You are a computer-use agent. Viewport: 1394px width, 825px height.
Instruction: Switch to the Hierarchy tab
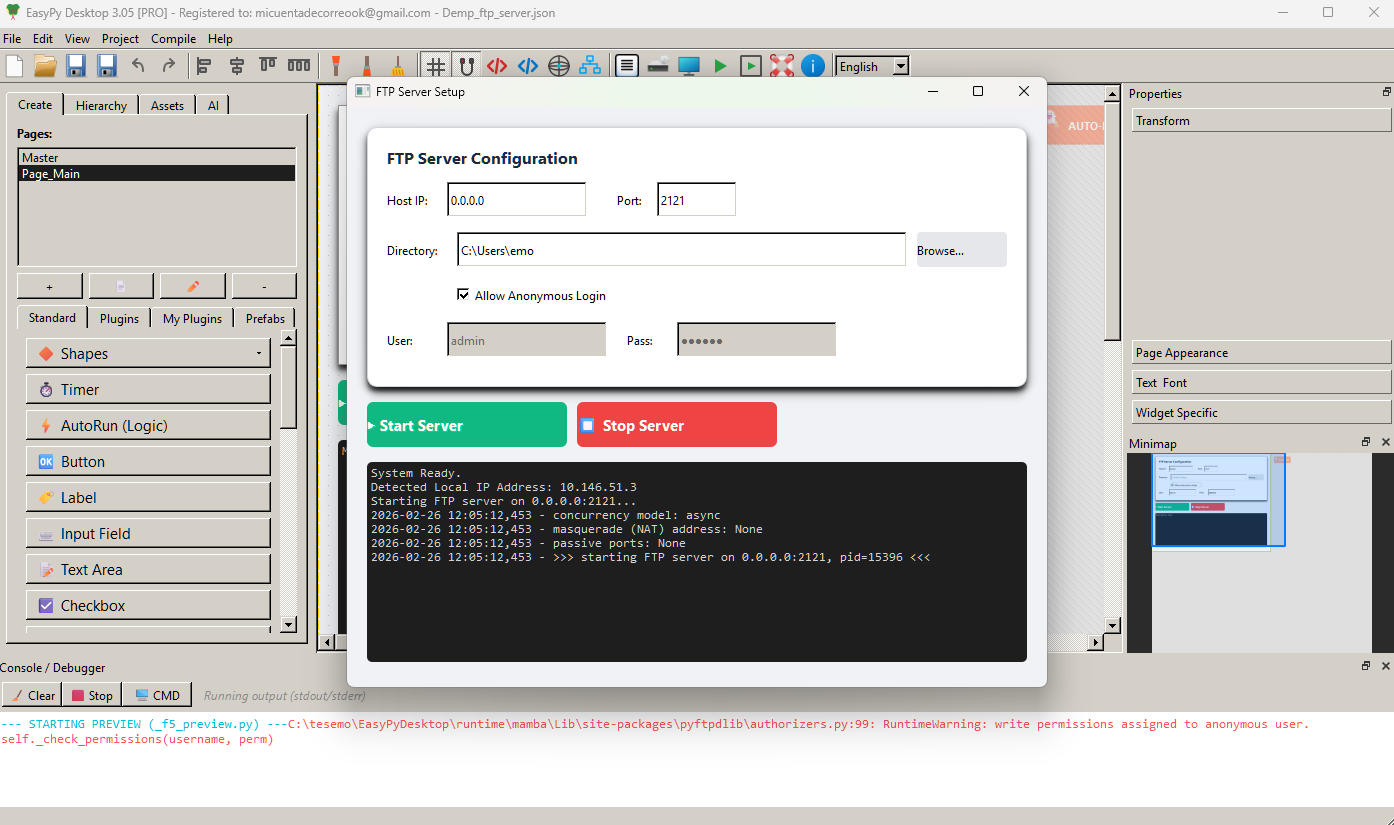(101, 105)
